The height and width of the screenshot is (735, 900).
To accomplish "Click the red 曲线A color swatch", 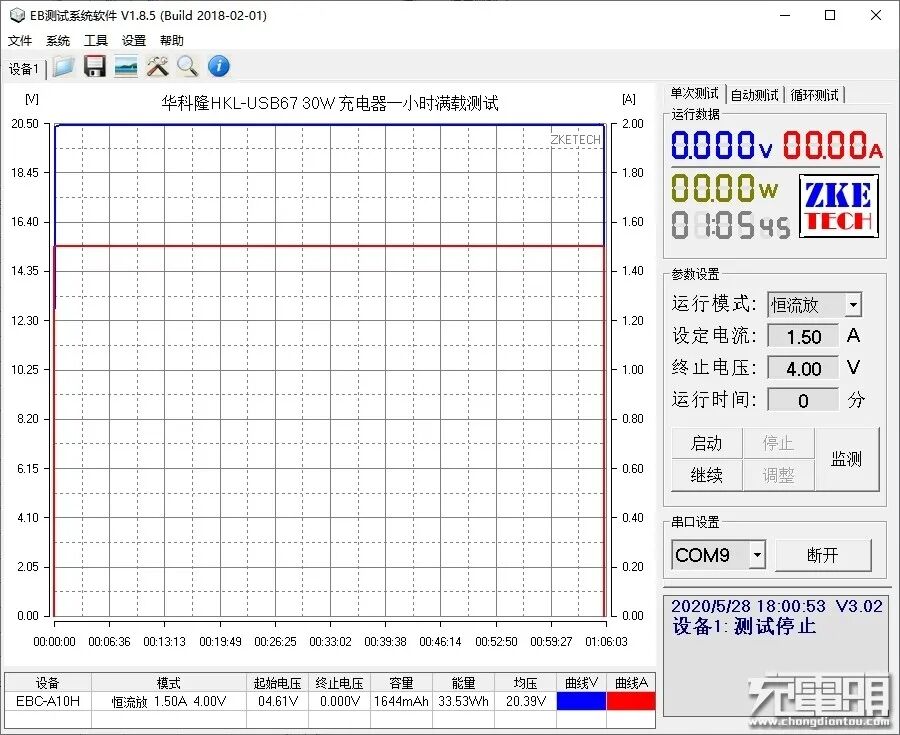I will (631, 701).
